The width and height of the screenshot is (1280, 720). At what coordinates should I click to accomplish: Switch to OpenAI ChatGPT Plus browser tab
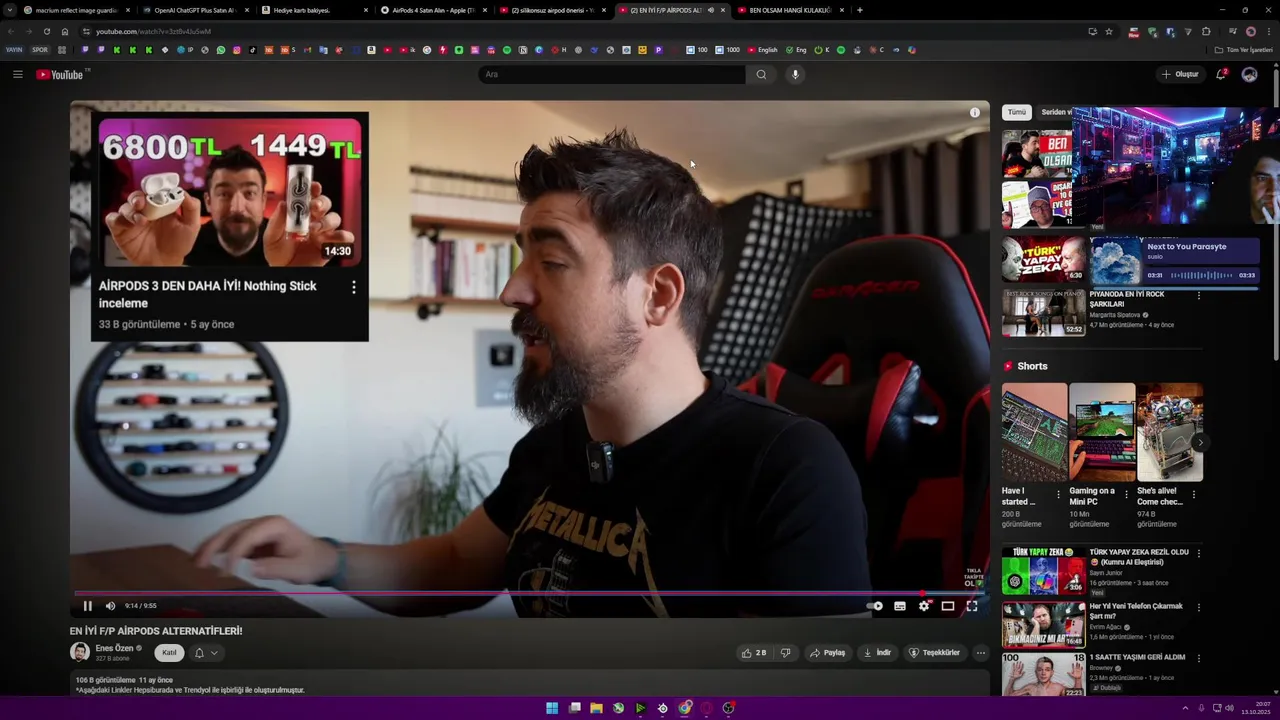(193, 10)
